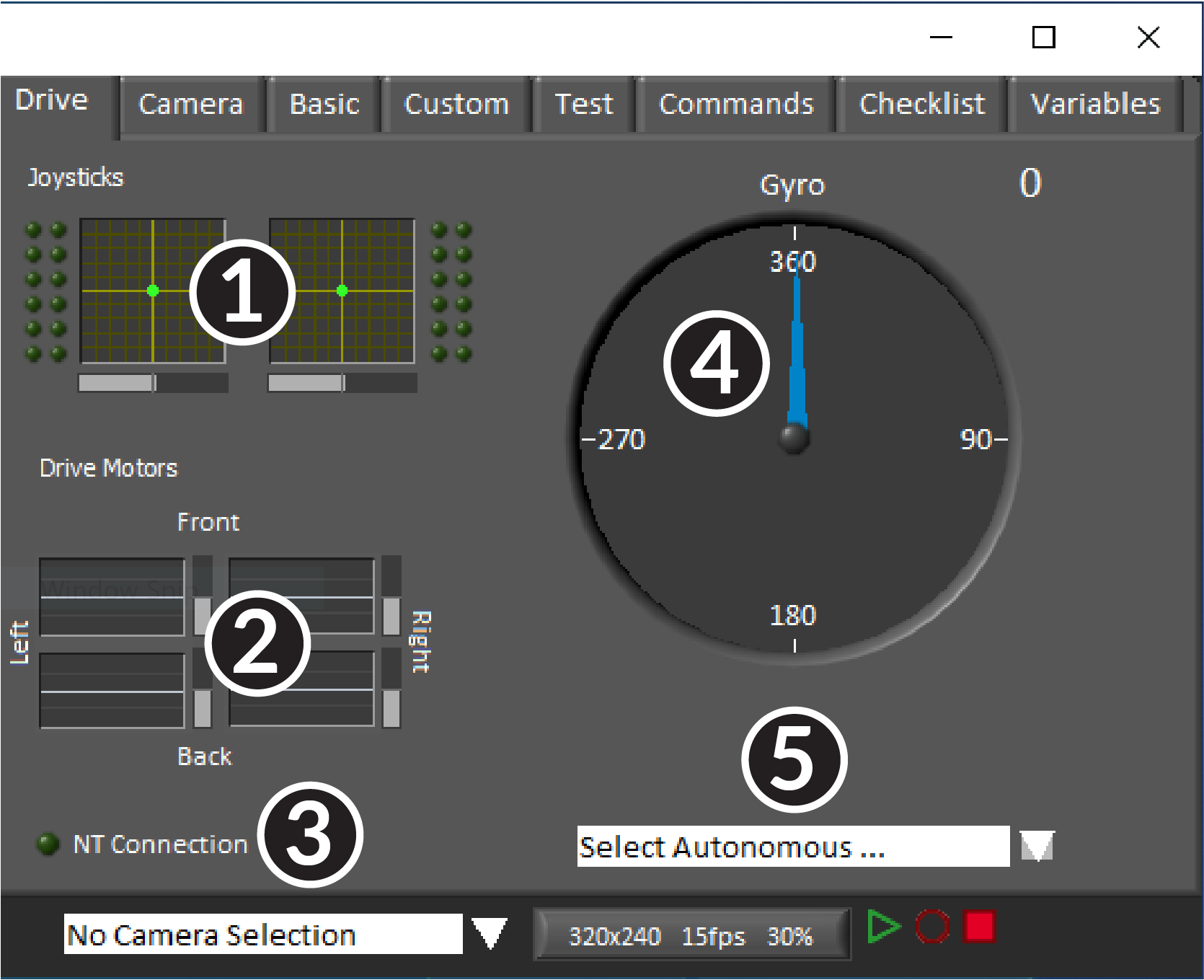Toggle a green button LED beside the left joystick
This screenshot has width=1204, height=980.
[x=33, y=231]
